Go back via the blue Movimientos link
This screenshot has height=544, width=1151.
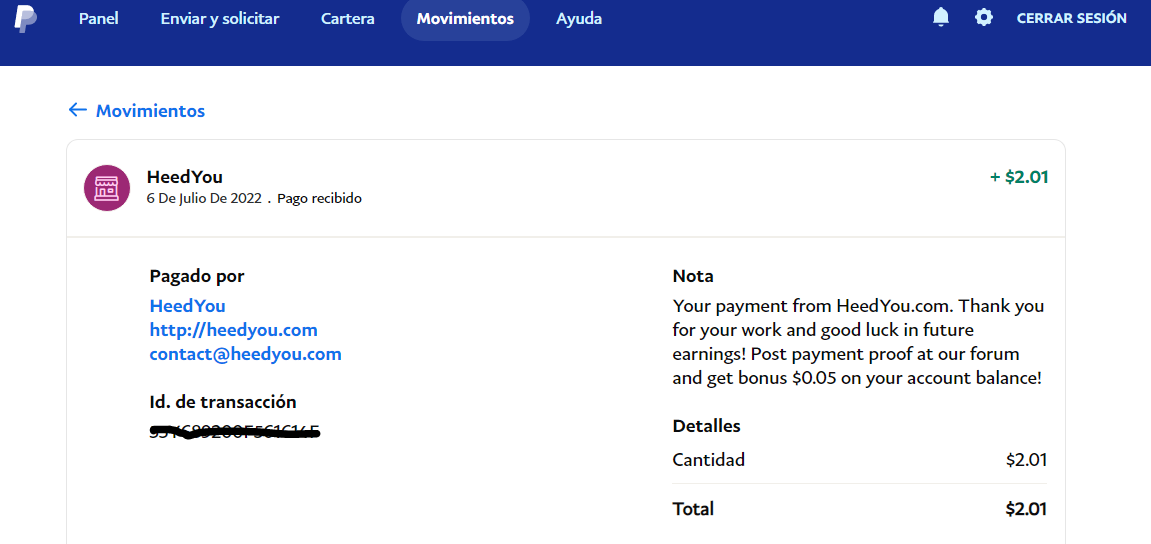click(x=150, y=111)
